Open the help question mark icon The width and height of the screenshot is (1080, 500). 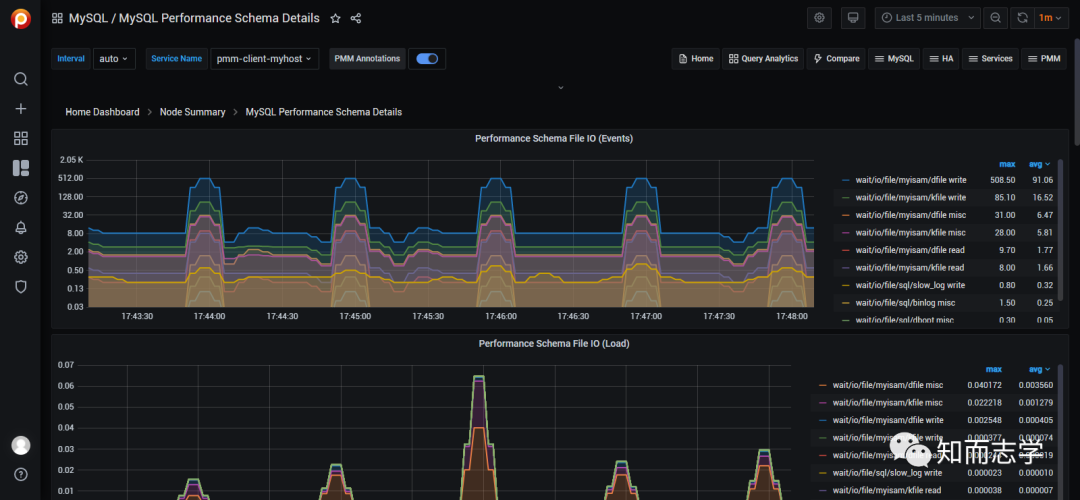(21, 475)
